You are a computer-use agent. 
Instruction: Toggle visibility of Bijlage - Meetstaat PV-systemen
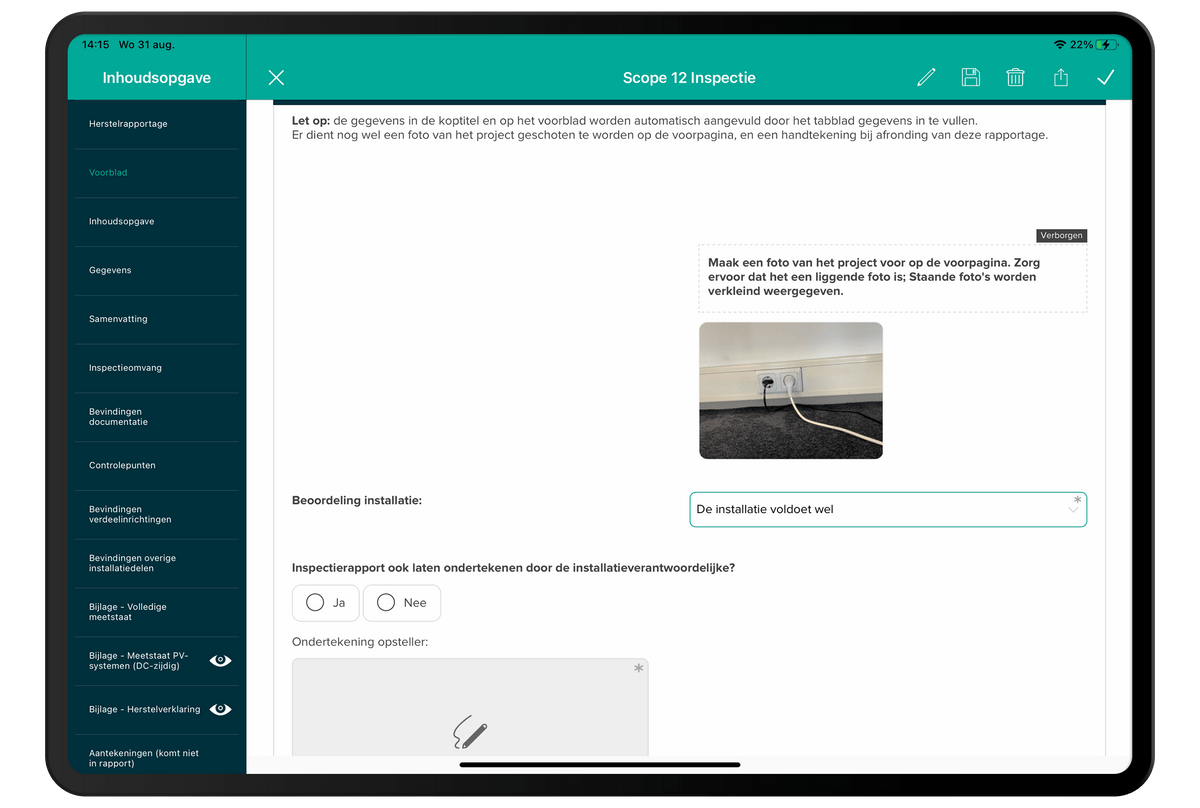pos(221,661)
